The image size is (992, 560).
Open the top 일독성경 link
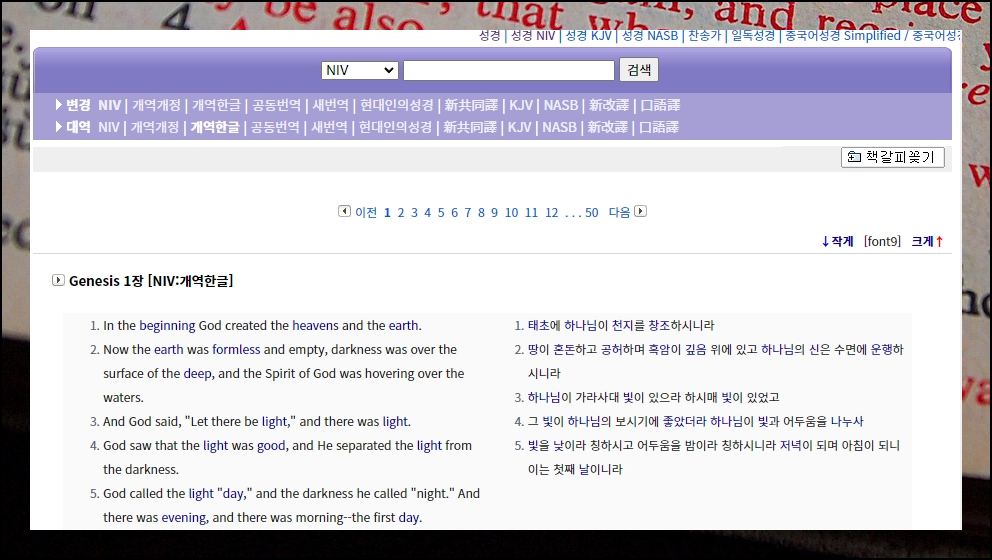pos(753,36)
